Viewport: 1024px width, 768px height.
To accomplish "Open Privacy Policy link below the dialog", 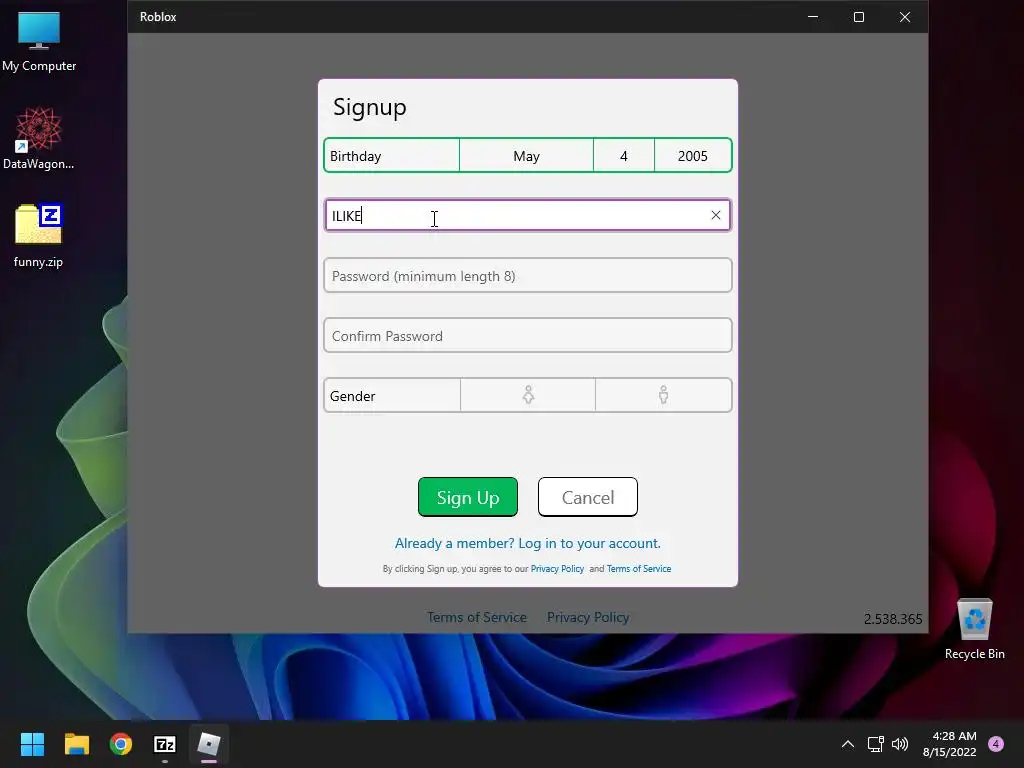I will (x=588, y=617).
